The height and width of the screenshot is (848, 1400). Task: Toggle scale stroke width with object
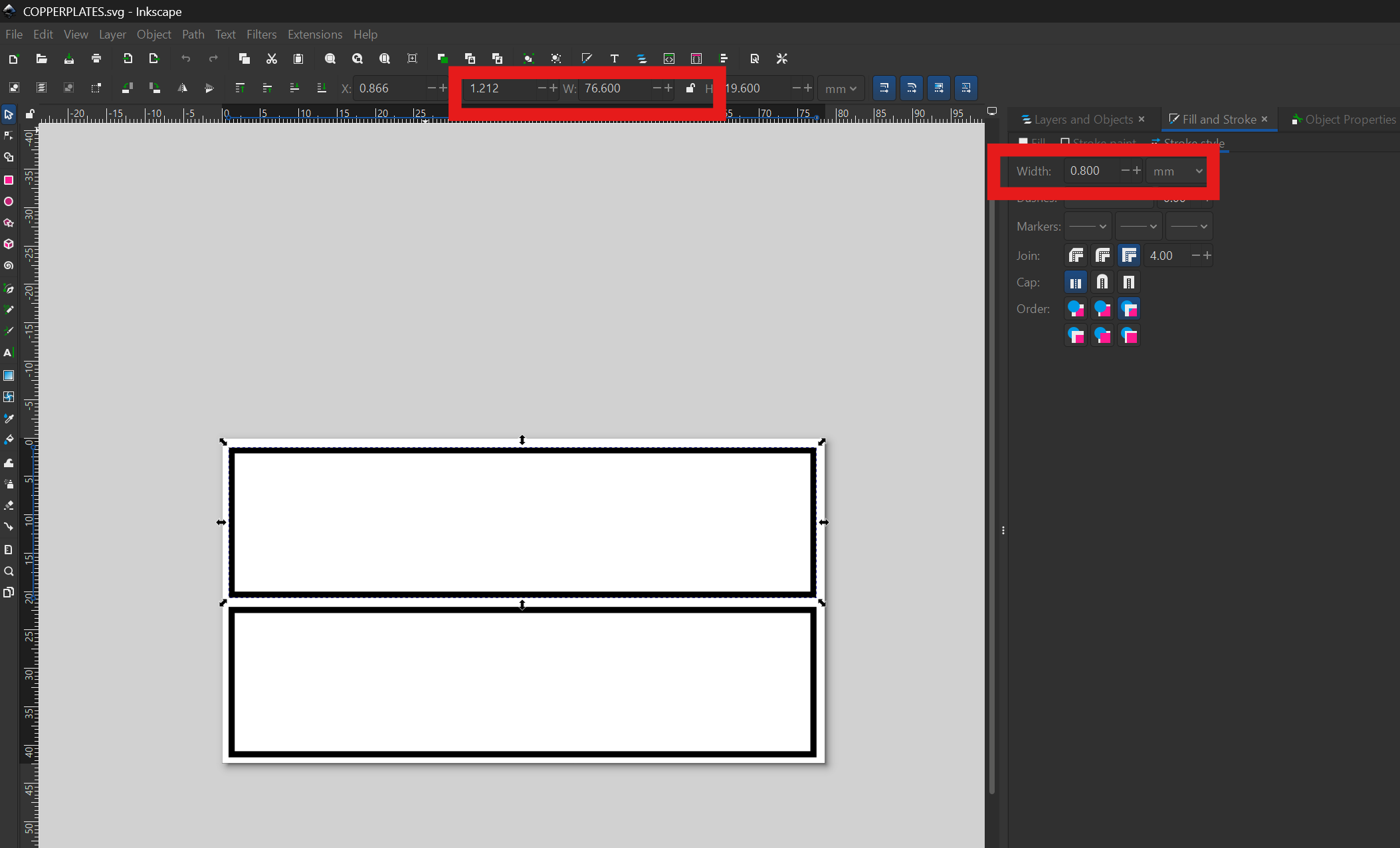click(884, 88)
